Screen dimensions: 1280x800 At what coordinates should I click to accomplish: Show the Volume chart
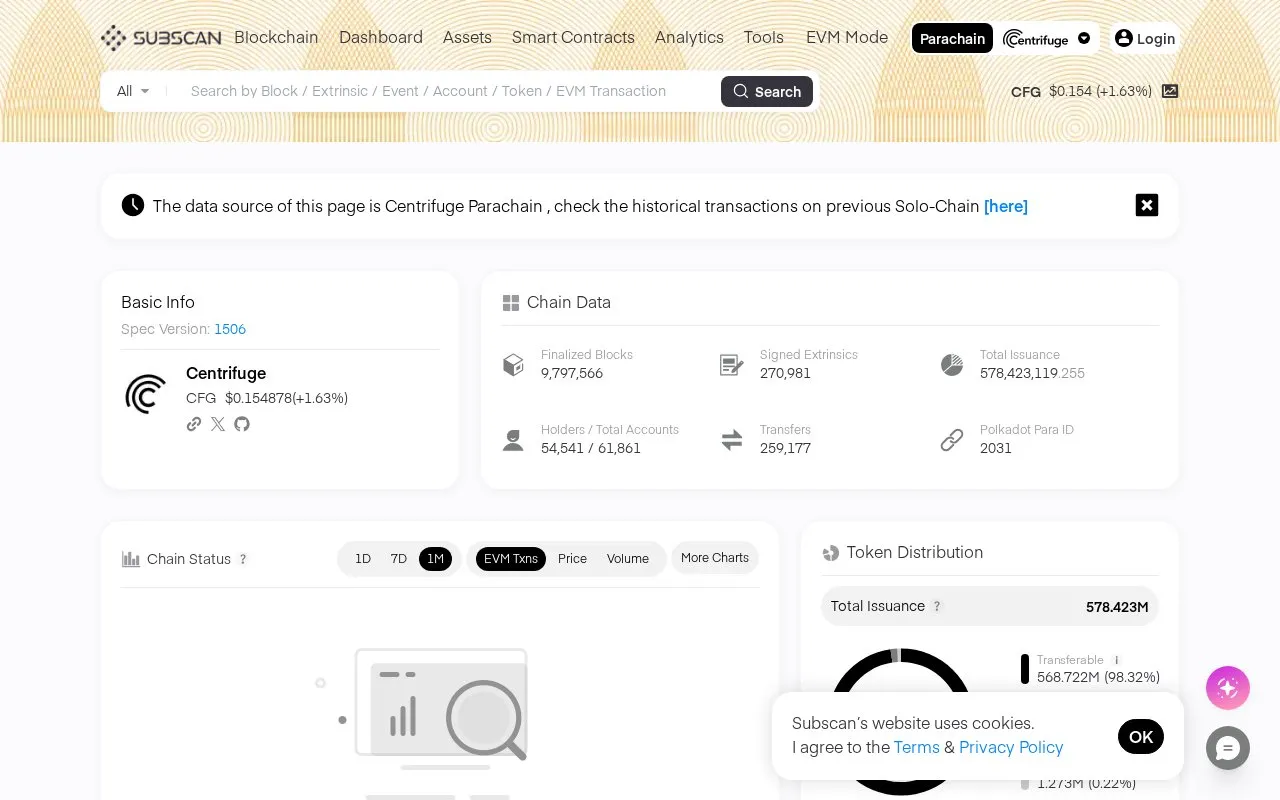click(x=628, y=559)
